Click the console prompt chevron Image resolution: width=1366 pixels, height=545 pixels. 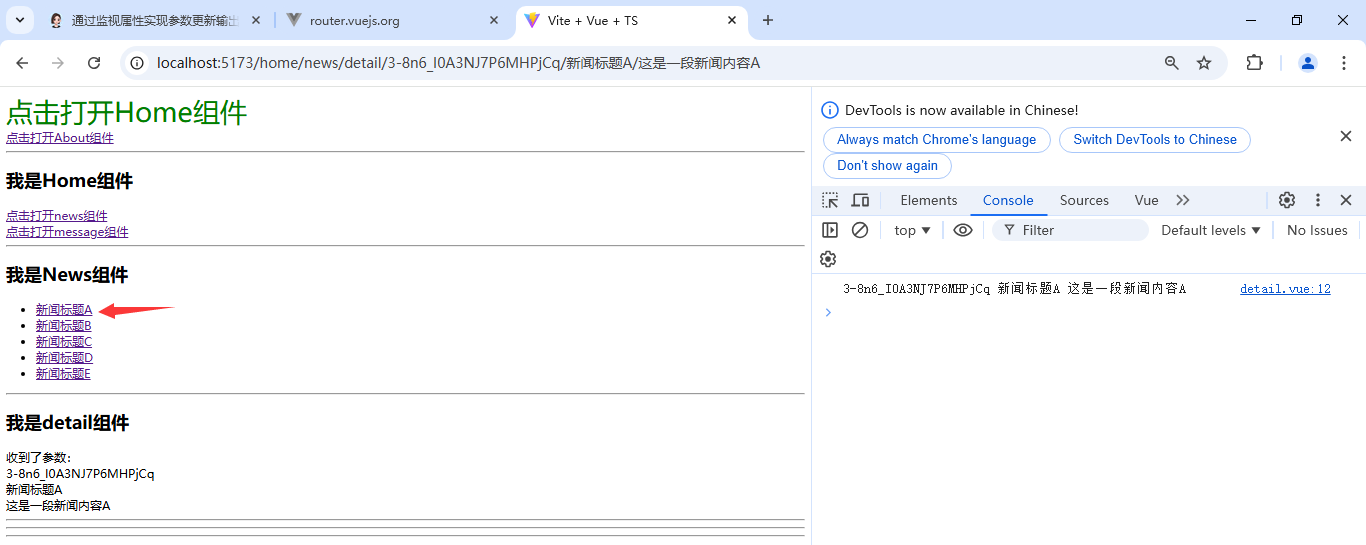(x=827, y=312)
